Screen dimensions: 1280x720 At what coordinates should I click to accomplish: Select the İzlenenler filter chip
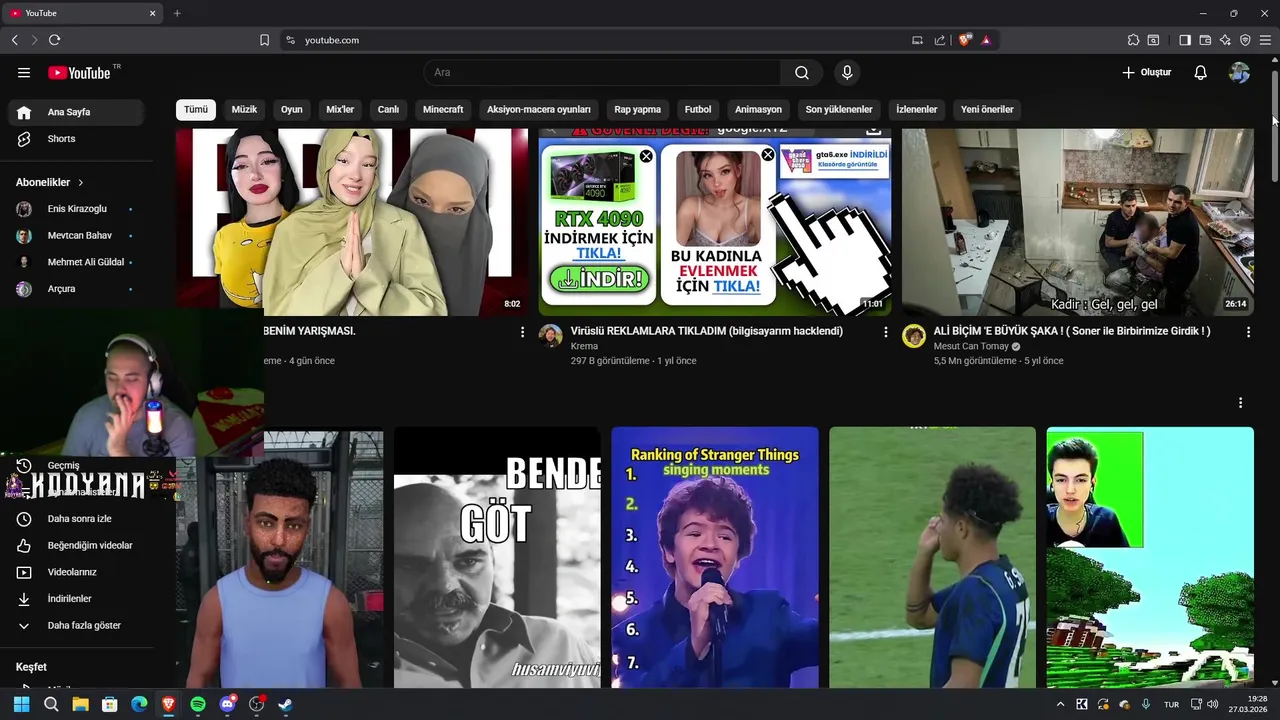pyautogui.click(x=917, y=109)
